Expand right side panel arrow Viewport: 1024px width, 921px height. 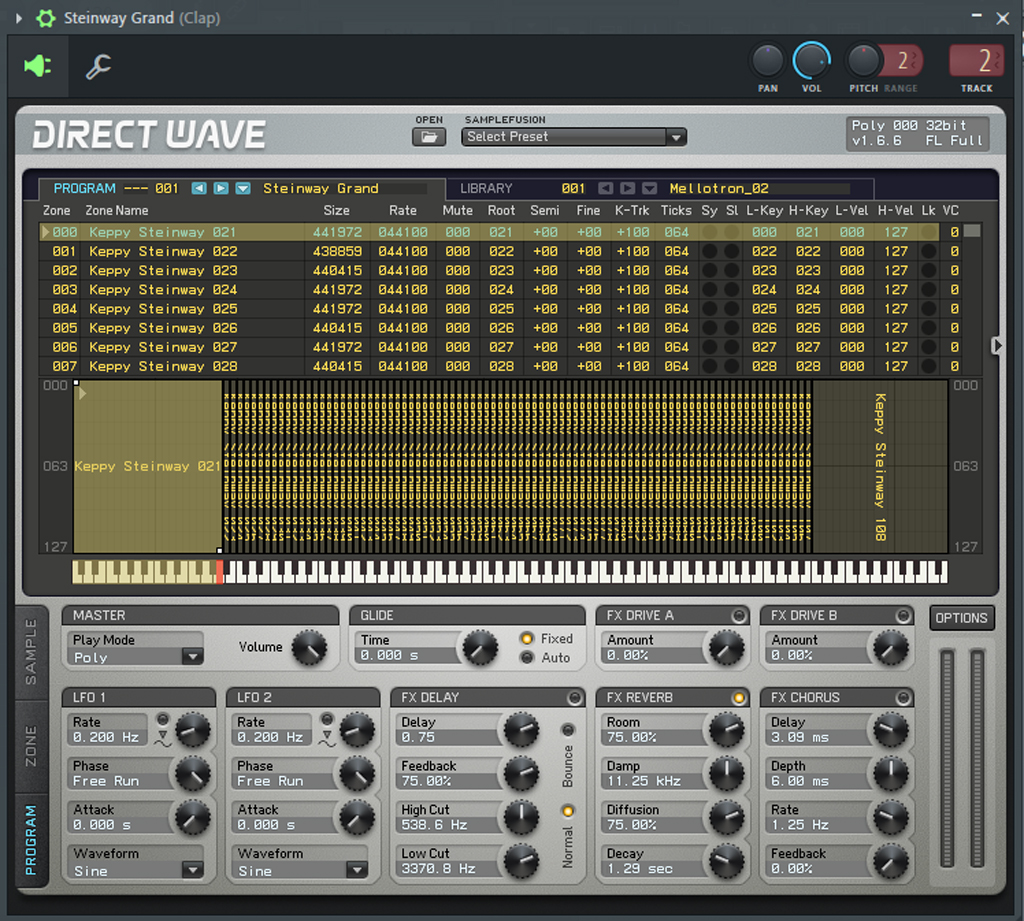tap(996, 345)
